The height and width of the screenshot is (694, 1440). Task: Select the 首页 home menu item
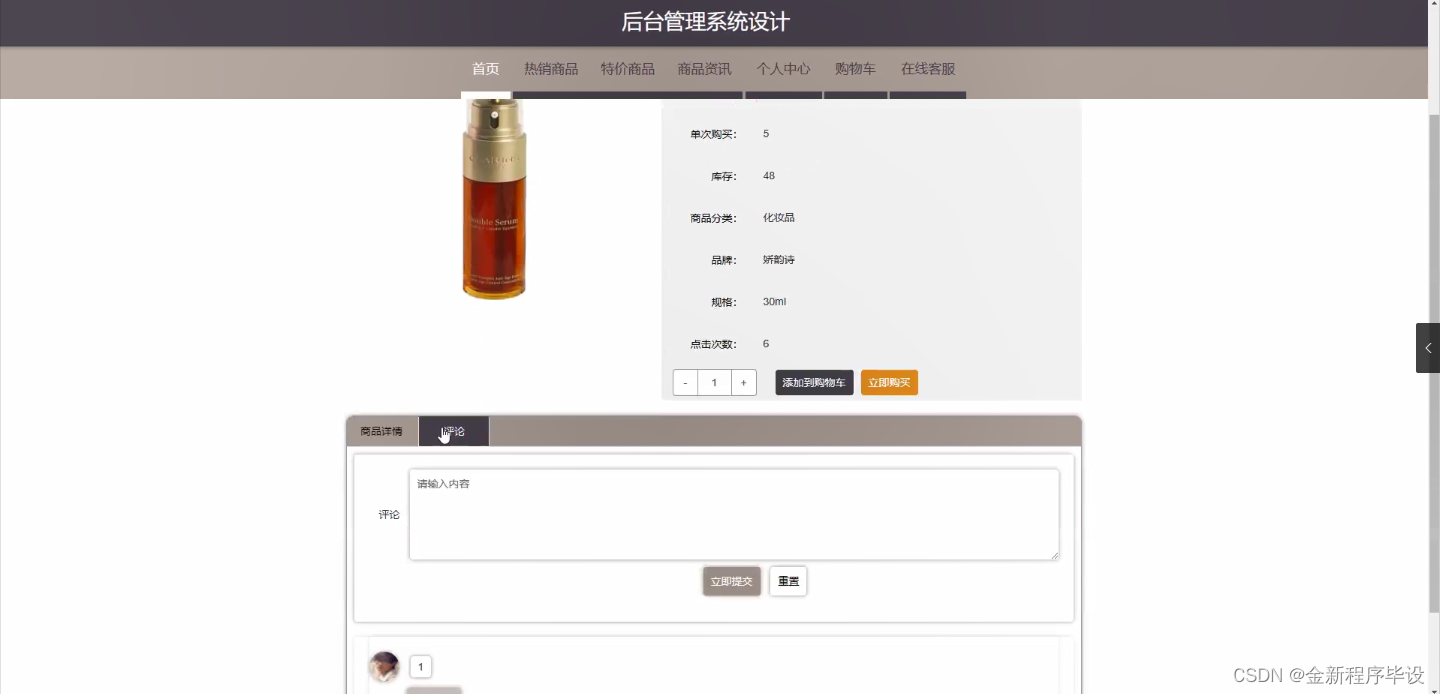click(x=485, y=68)
